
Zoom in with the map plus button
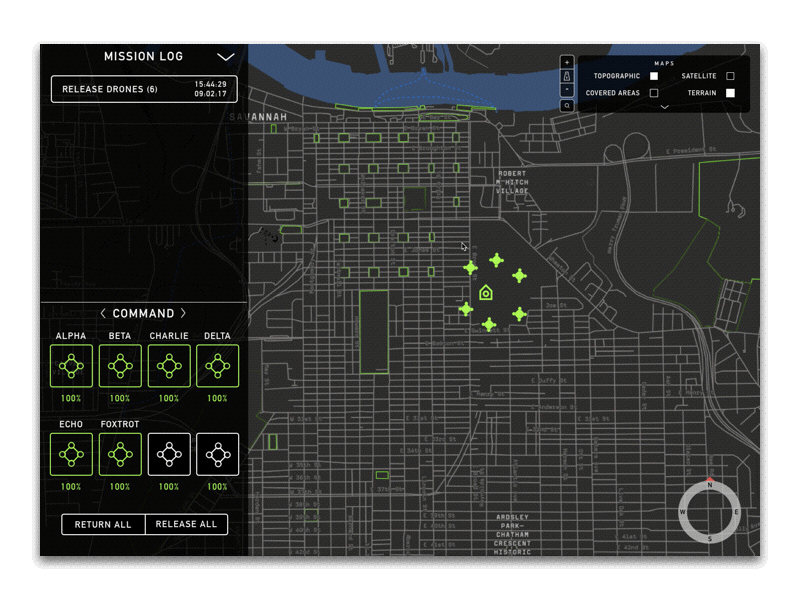click(567, 62)
